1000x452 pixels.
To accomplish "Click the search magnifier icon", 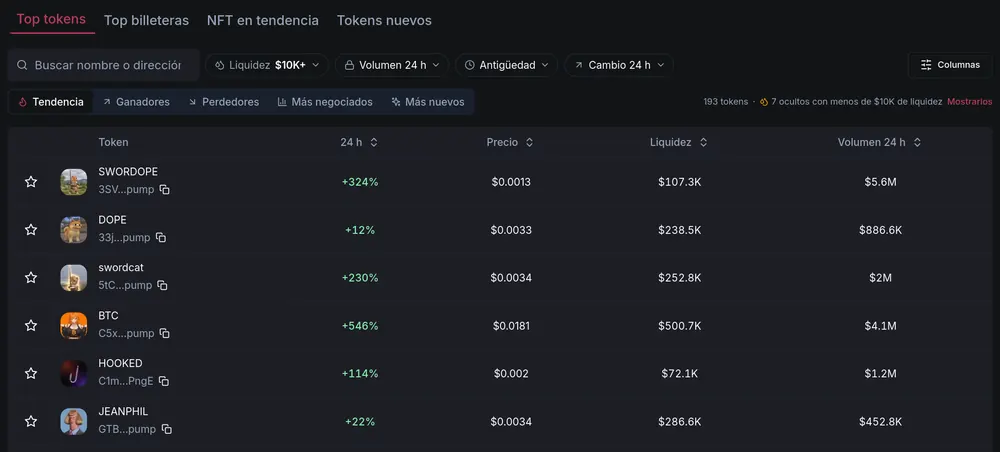I will tap(22, 65).
